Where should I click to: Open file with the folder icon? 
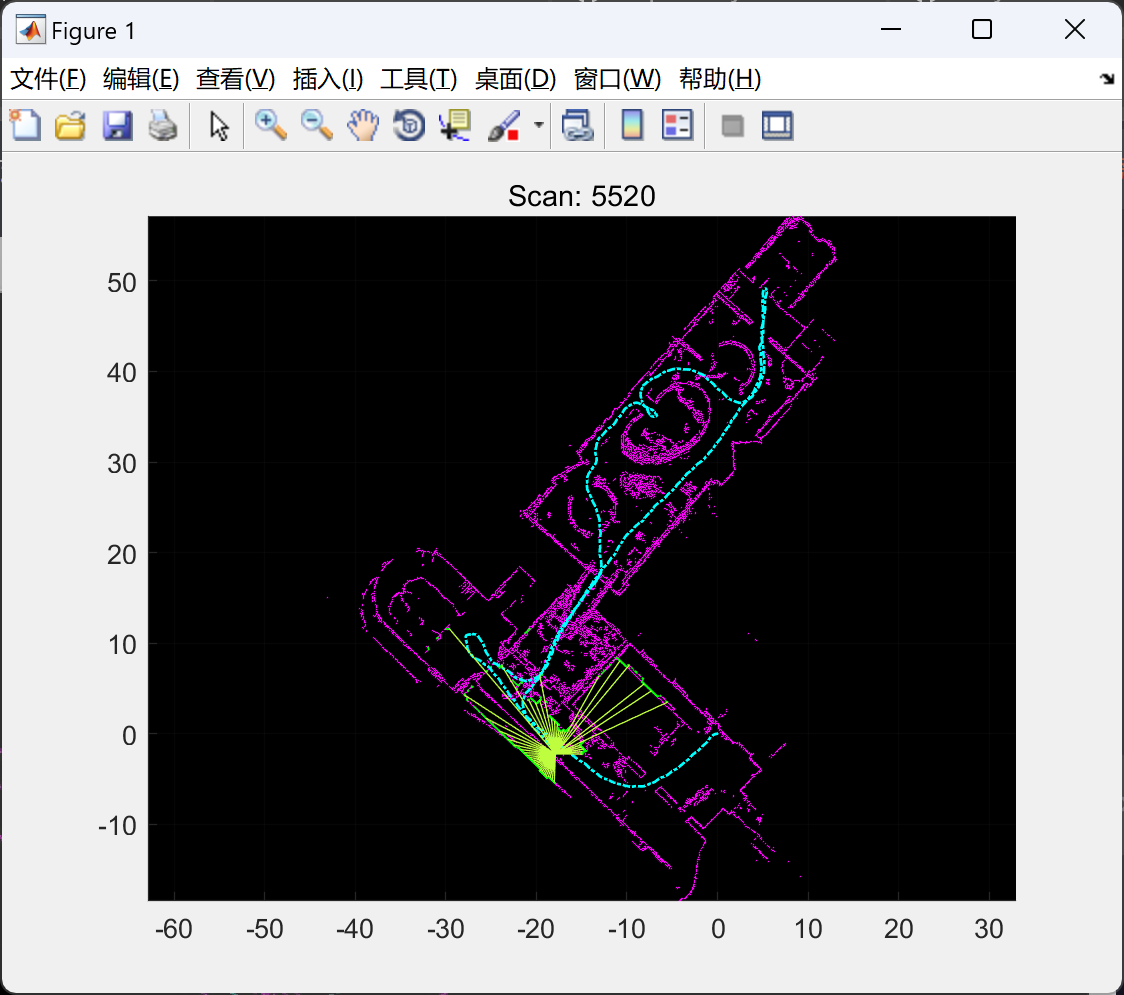(x=70, y=125)
